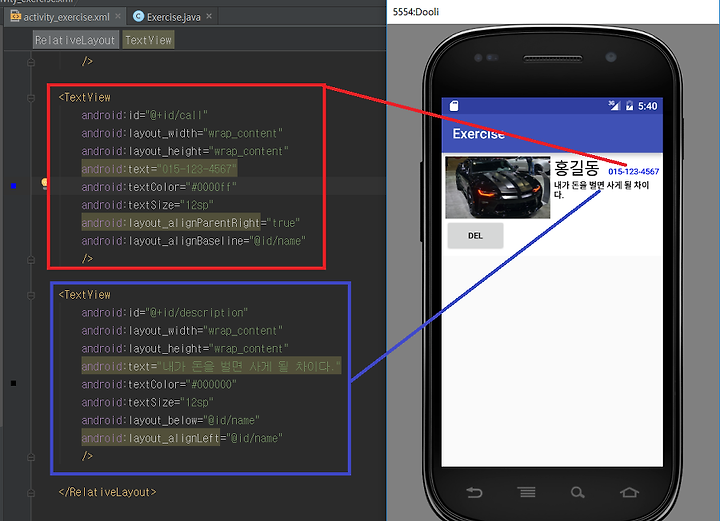The width and height of the screenshot is (720, 521).
Task: Tap the 5:40 clock in status bar
Action: tap(647, 106)
